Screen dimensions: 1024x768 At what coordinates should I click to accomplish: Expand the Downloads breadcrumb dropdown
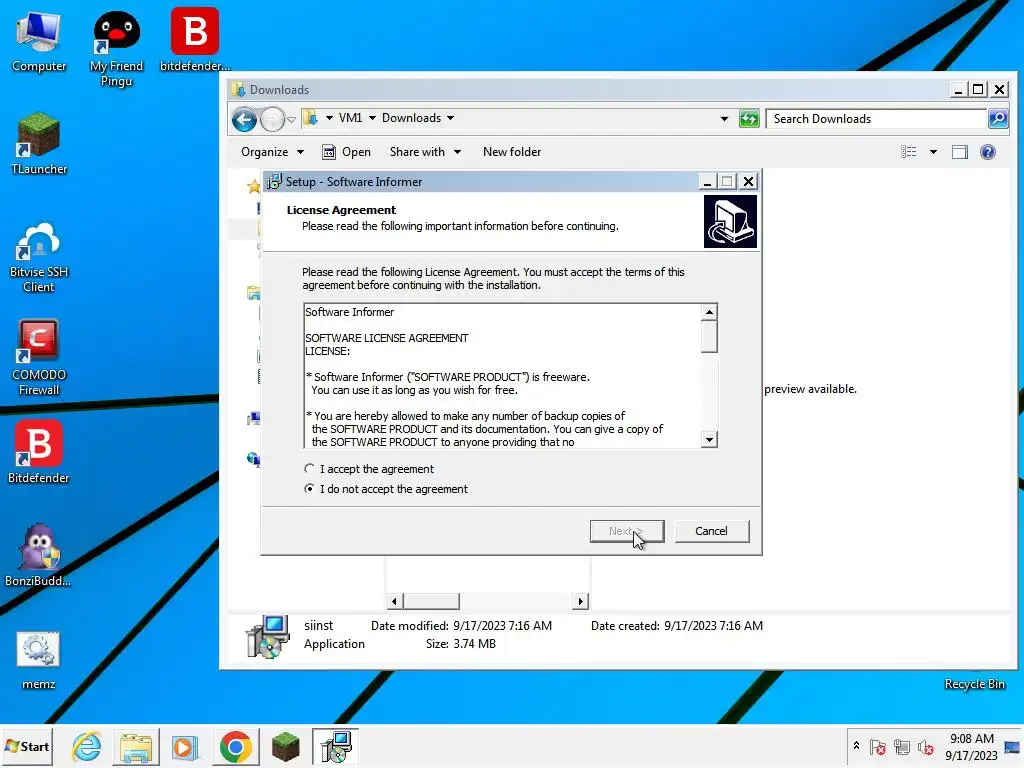451,118
